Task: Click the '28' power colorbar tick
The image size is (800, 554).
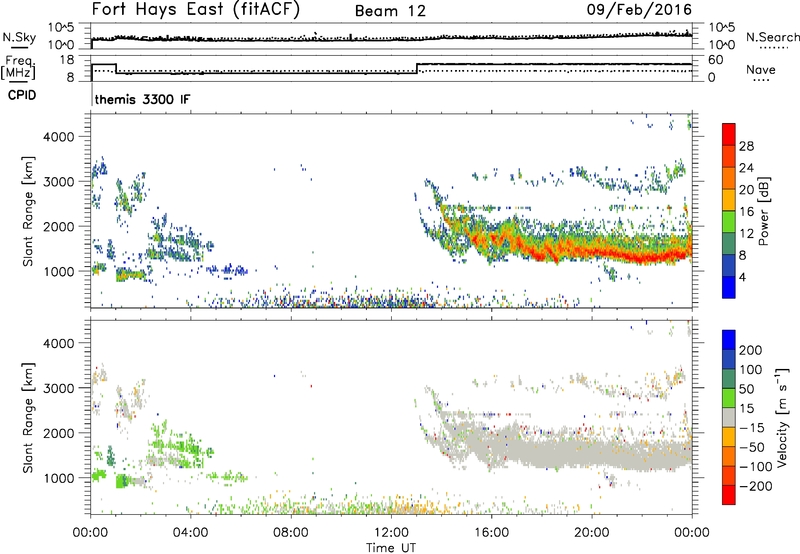Action: point(746,146)
